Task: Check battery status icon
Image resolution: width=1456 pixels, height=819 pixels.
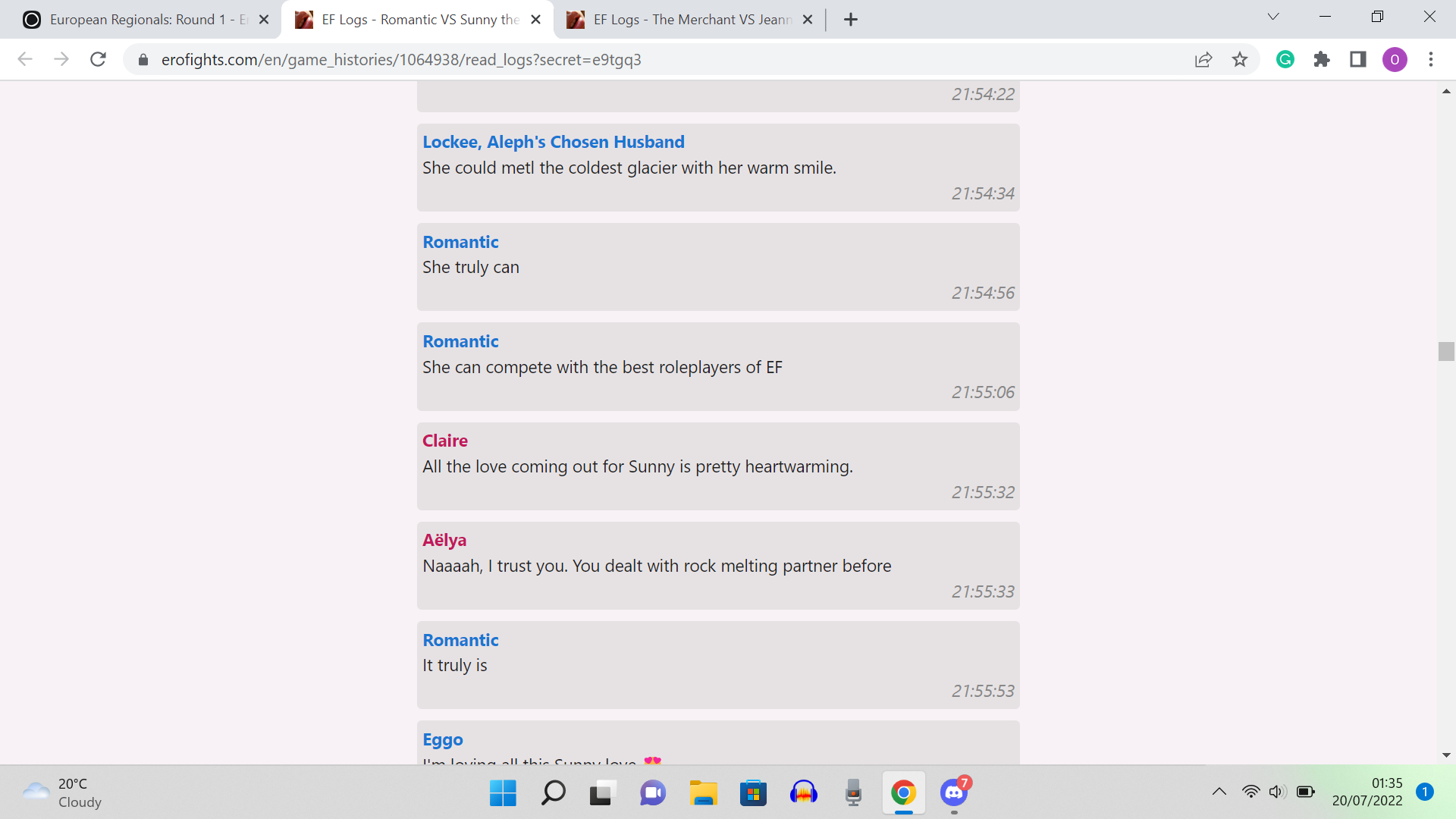Action: click(1305, 792)
